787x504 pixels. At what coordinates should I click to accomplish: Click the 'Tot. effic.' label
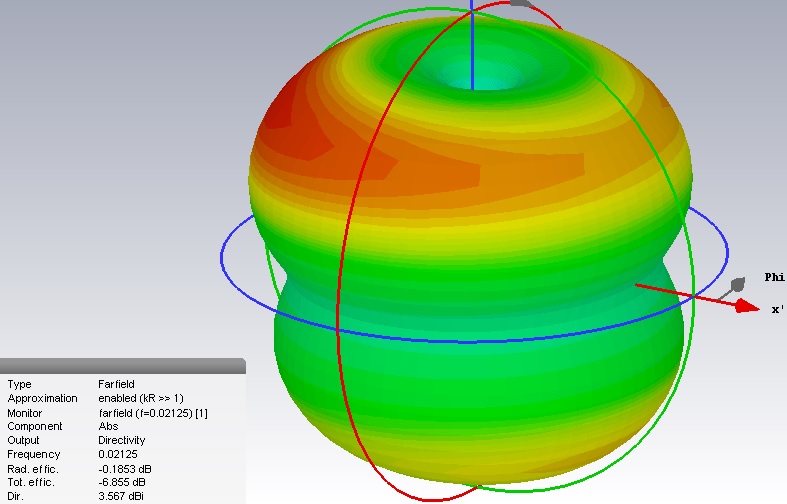pyautogui.click(x=31, y=482)
